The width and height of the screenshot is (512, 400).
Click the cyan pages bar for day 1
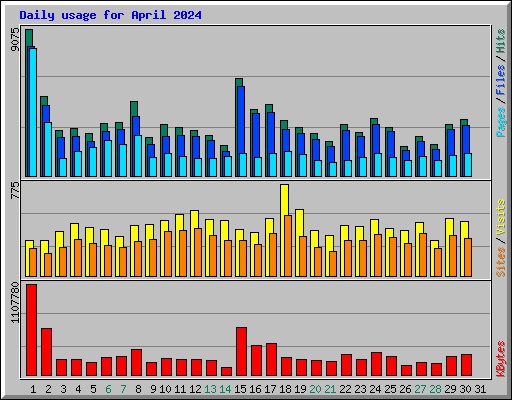click(x=33, y=112)
